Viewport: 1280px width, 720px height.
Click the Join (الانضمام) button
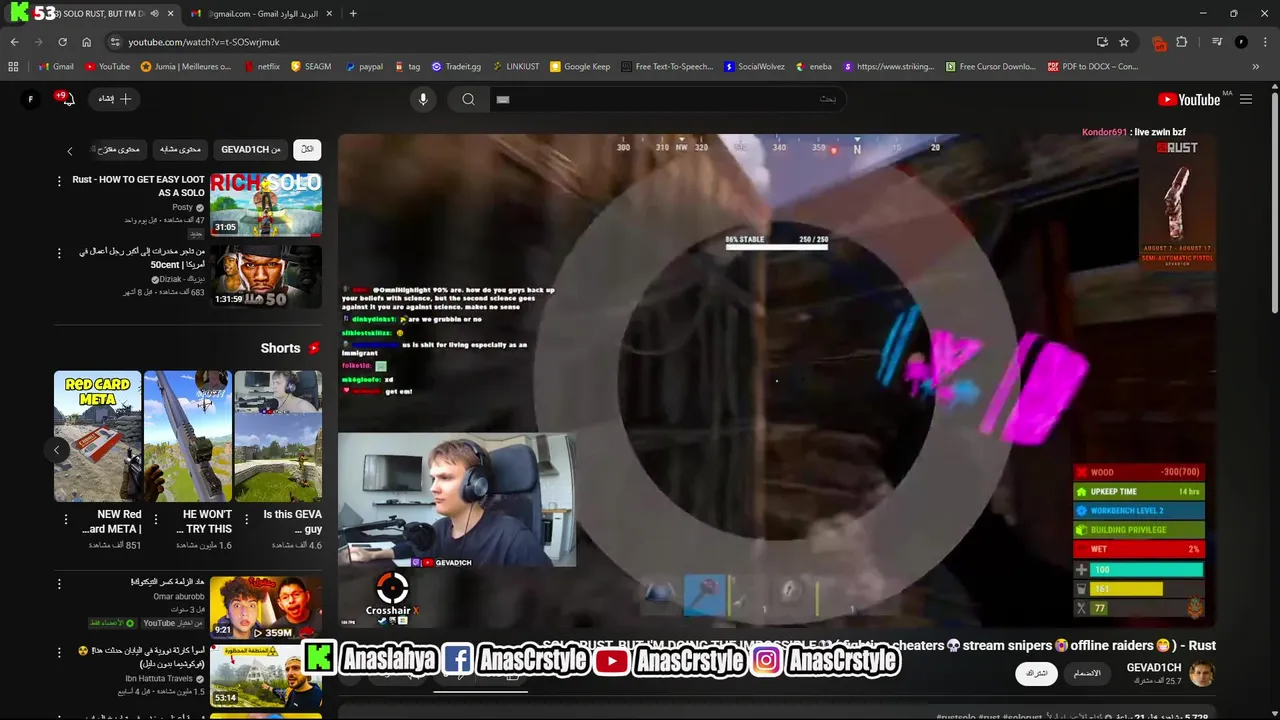(1087, 673)
